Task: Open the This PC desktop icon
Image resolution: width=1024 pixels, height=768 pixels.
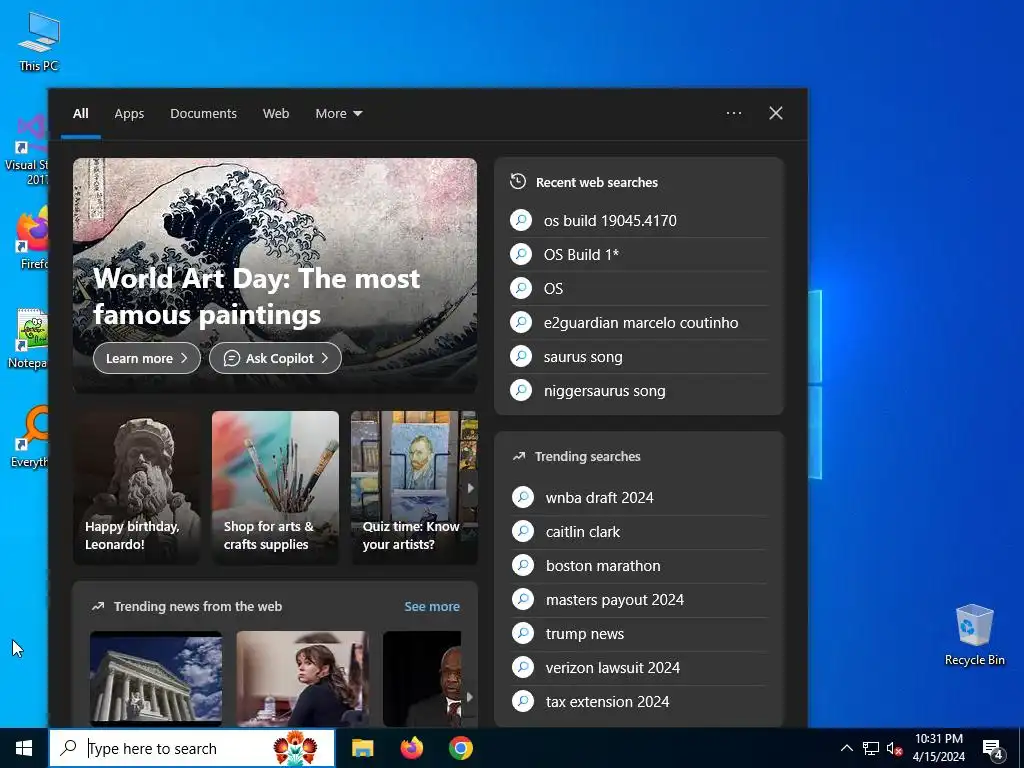Action: (39, 40)
